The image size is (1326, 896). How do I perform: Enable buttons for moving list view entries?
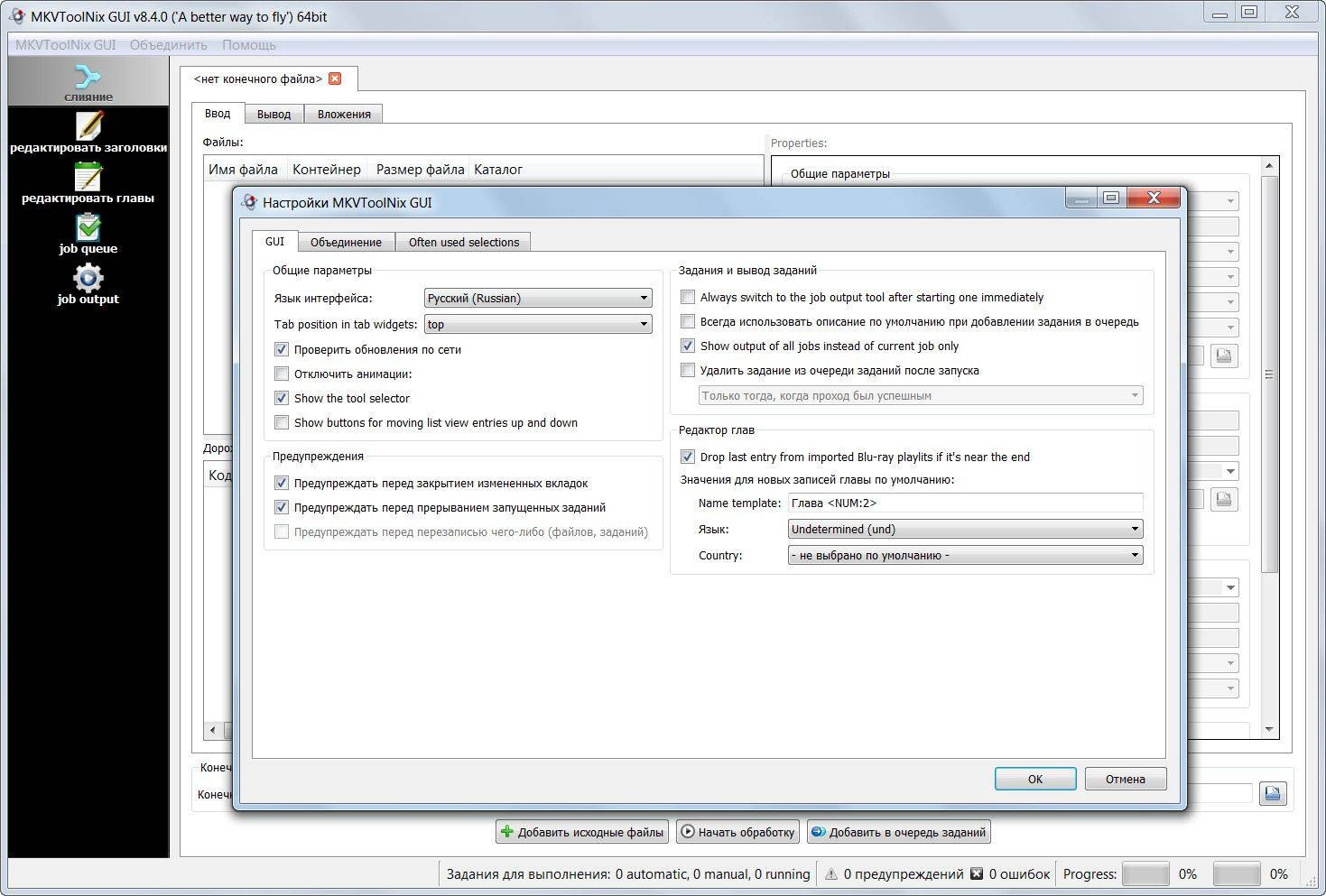pos(282,422)
